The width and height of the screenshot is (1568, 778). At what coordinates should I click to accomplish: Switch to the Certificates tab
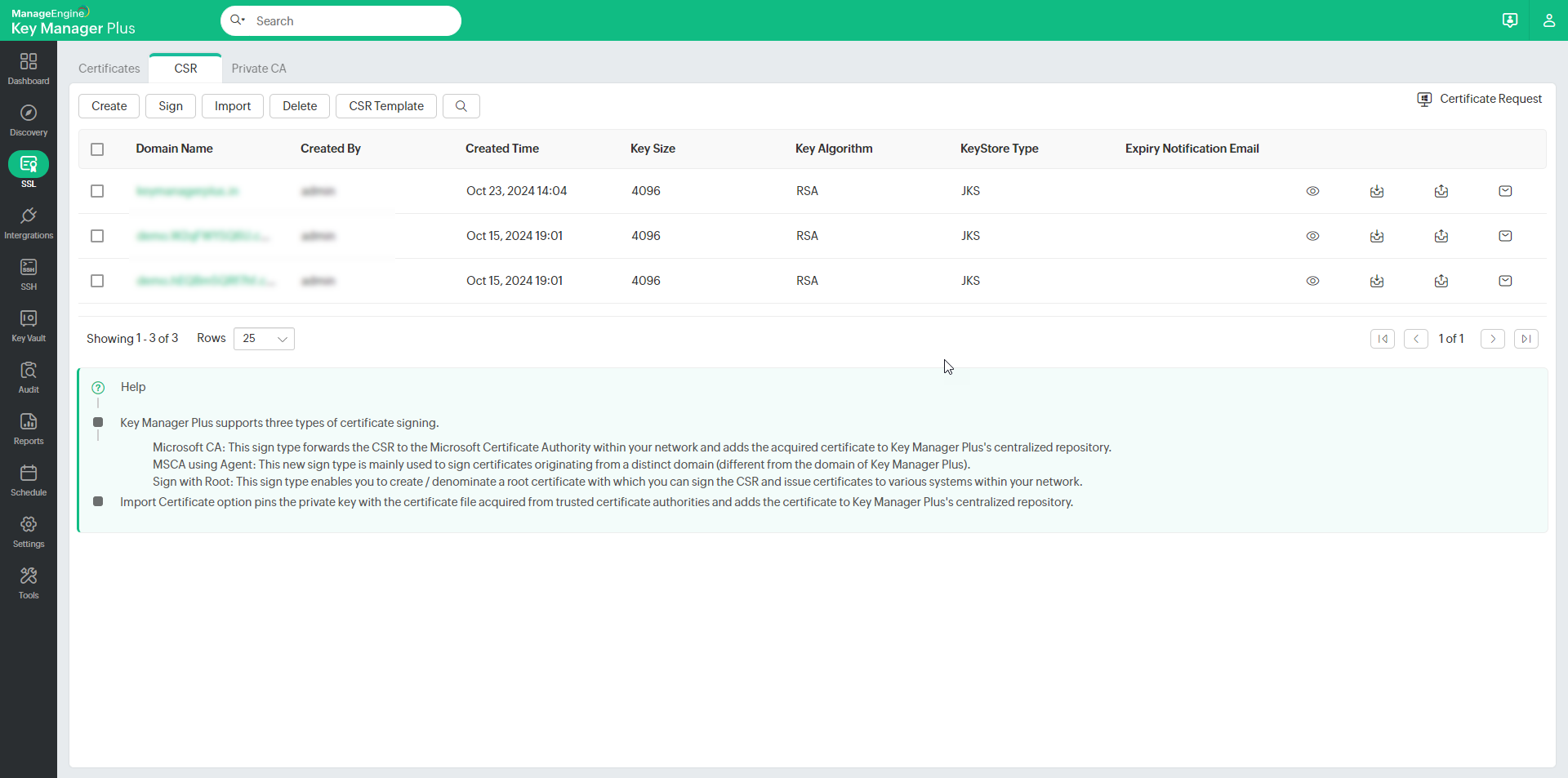pyautogui.click(x=109, y=69)
